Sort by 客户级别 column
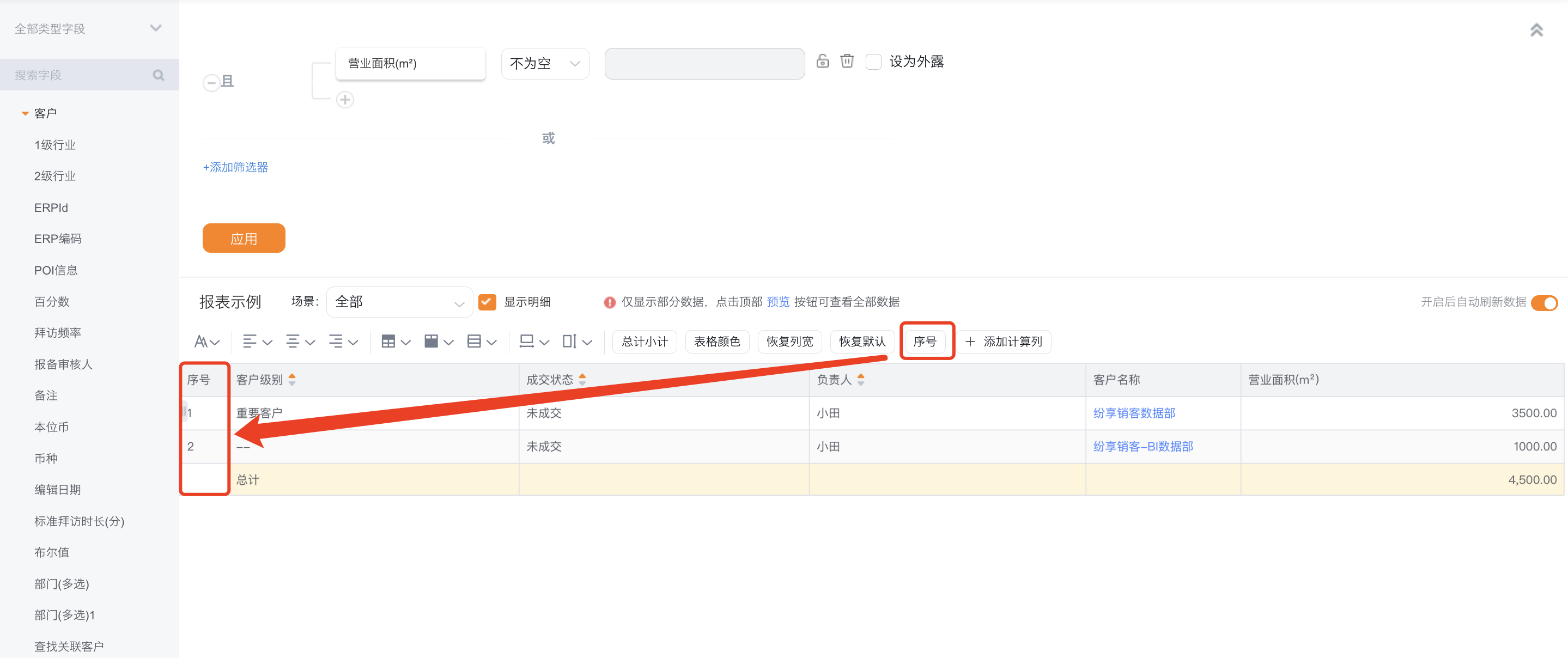The image size is (1568, 658). click(292, 380)
